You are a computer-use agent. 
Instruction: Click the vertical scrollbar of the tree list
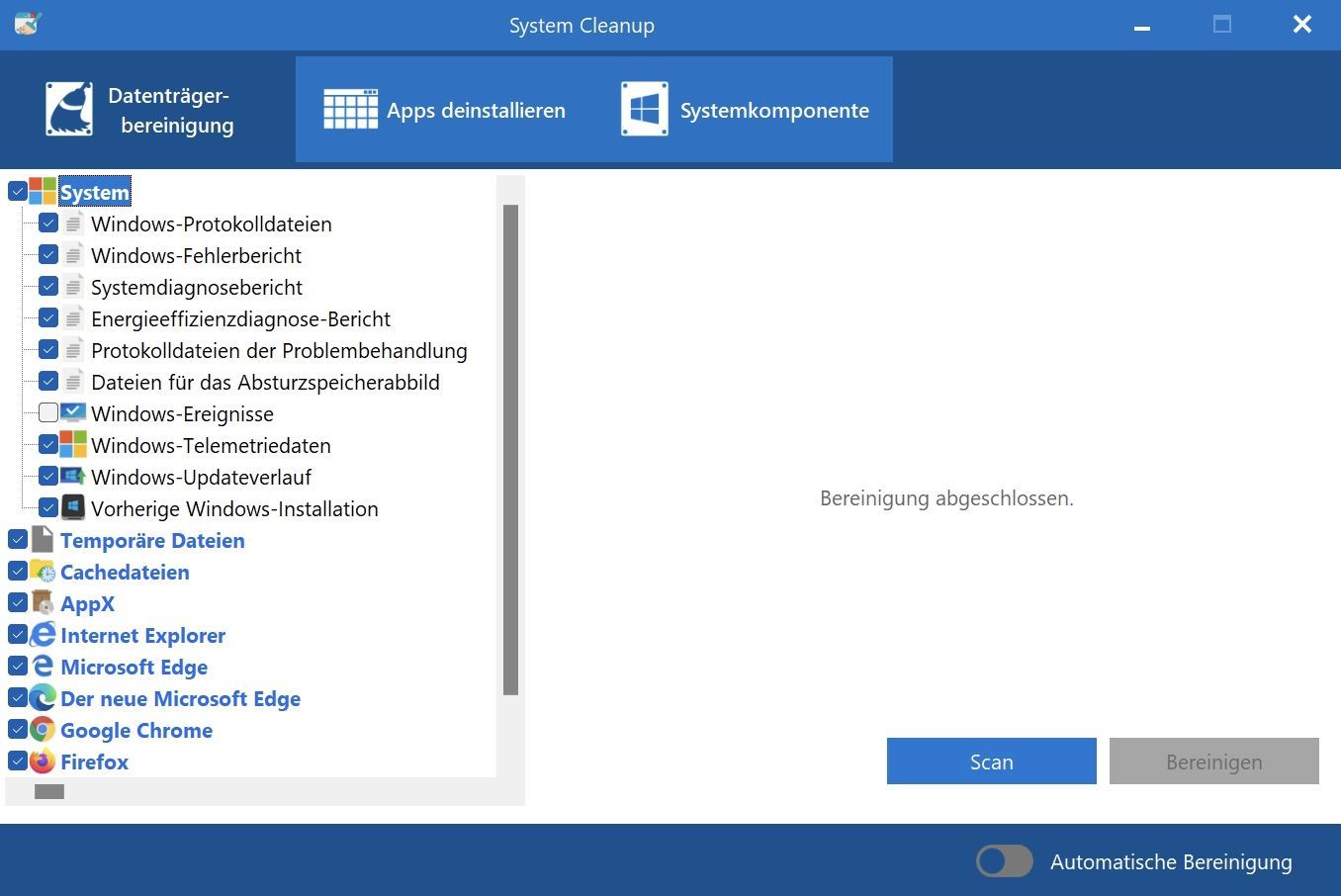(510, 450)
